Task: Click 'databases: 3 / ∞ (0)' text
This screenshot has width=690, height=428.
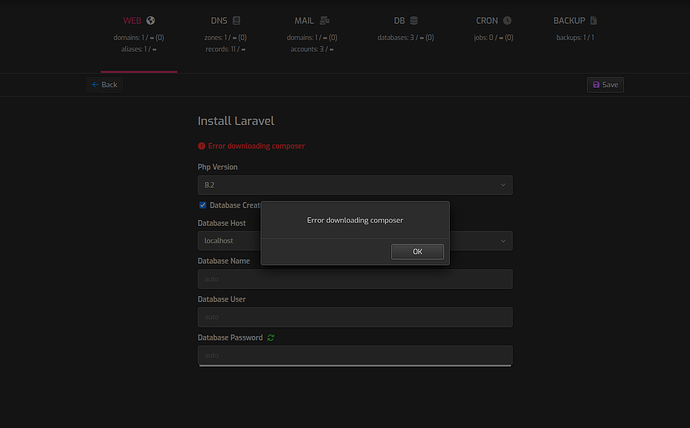Action: (405, 37)
